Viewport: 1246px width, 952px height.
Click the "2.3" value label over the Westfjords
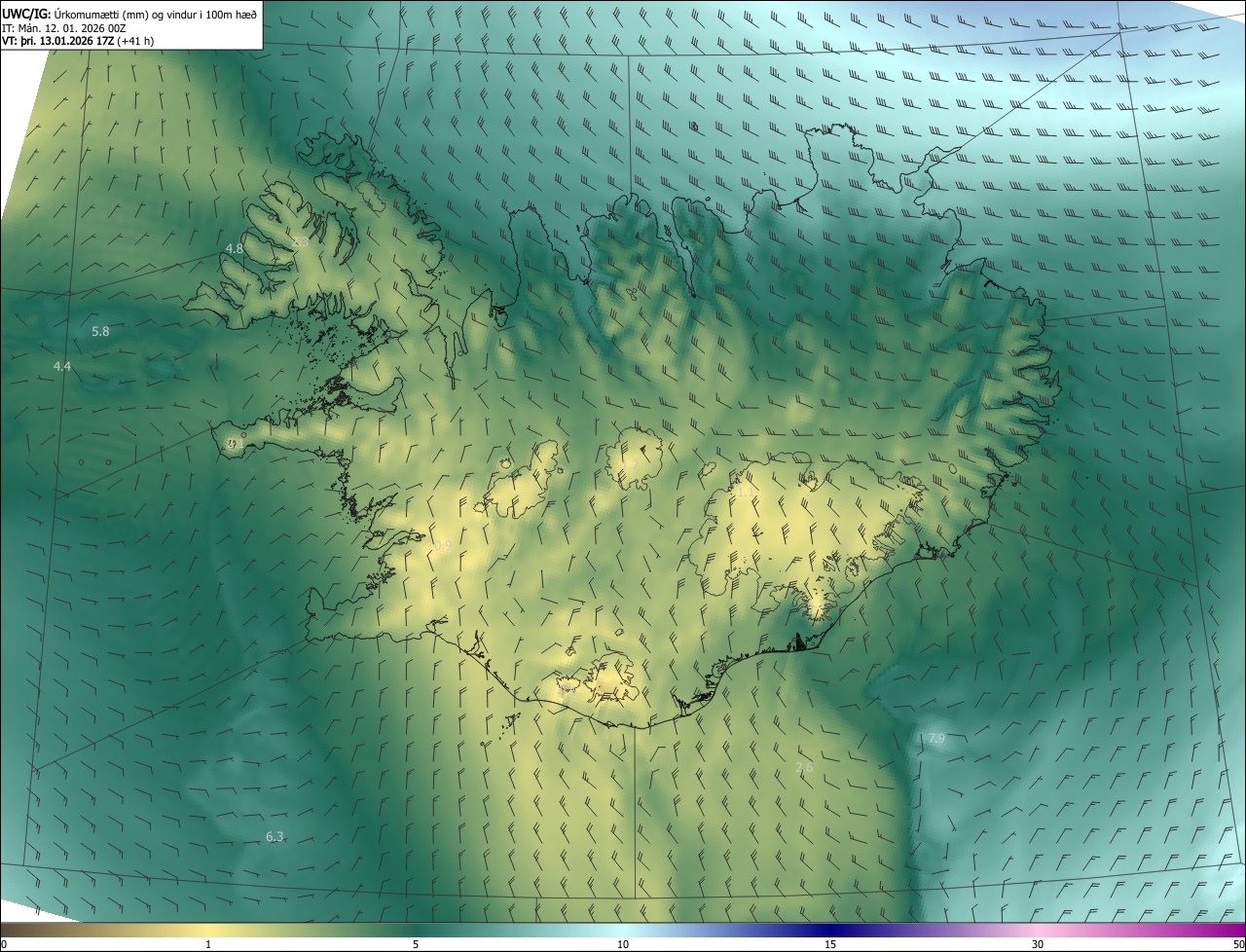[x=300, y=242]
